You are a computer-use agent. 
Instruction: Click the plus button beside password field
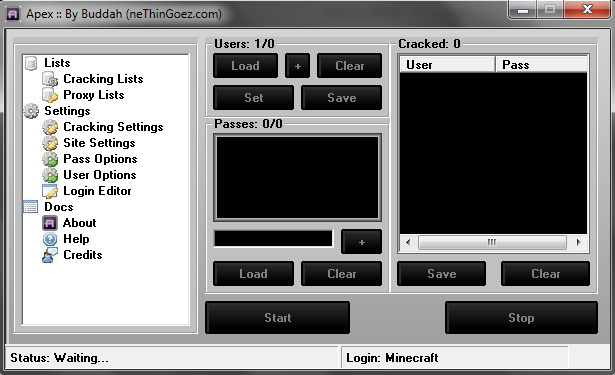pyautogui.click(x=361, y=242)
